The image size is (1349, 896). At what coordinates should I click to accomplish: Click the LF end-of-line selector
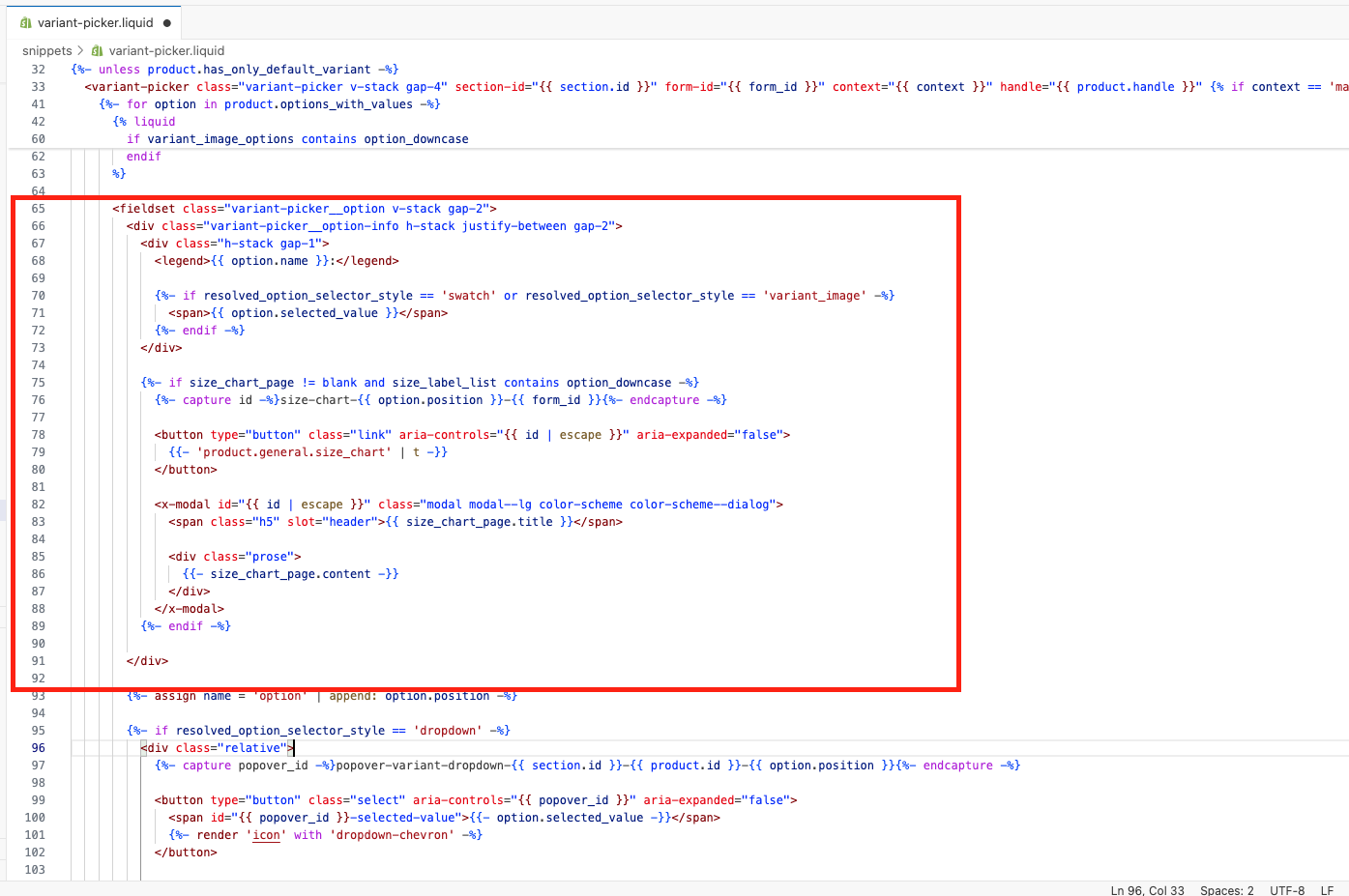coord(1327,890)
